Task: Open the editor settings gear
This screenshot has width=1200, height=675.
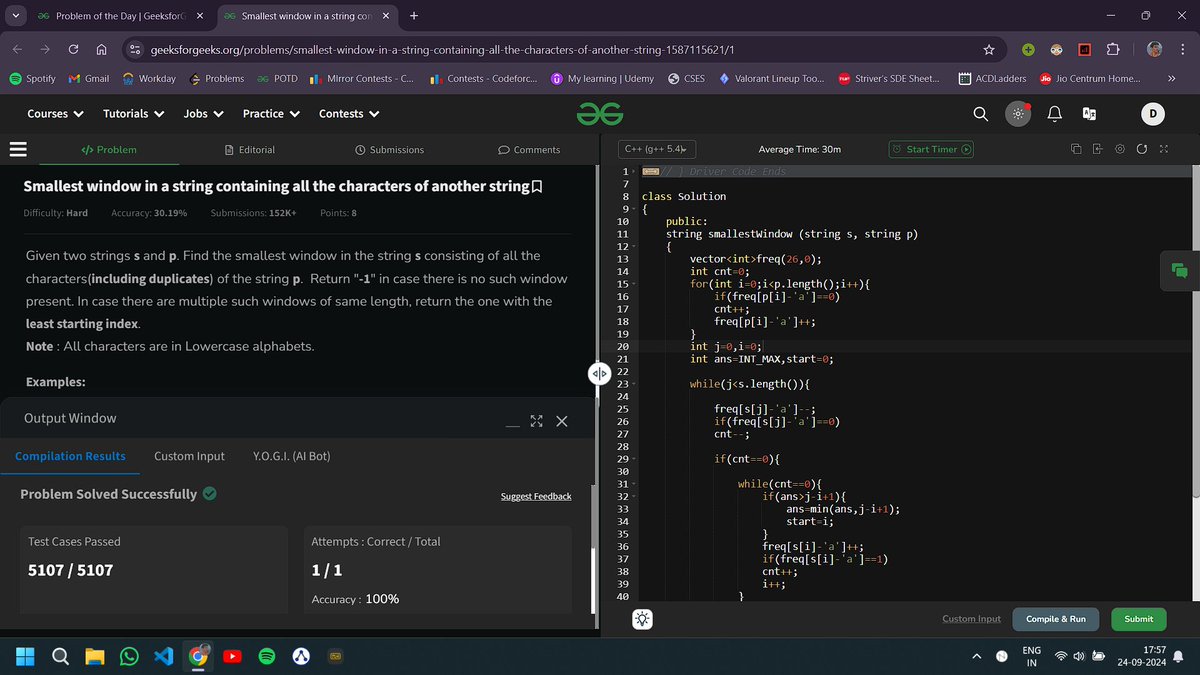Action: pyautogui.click(x=1119, y=149)
